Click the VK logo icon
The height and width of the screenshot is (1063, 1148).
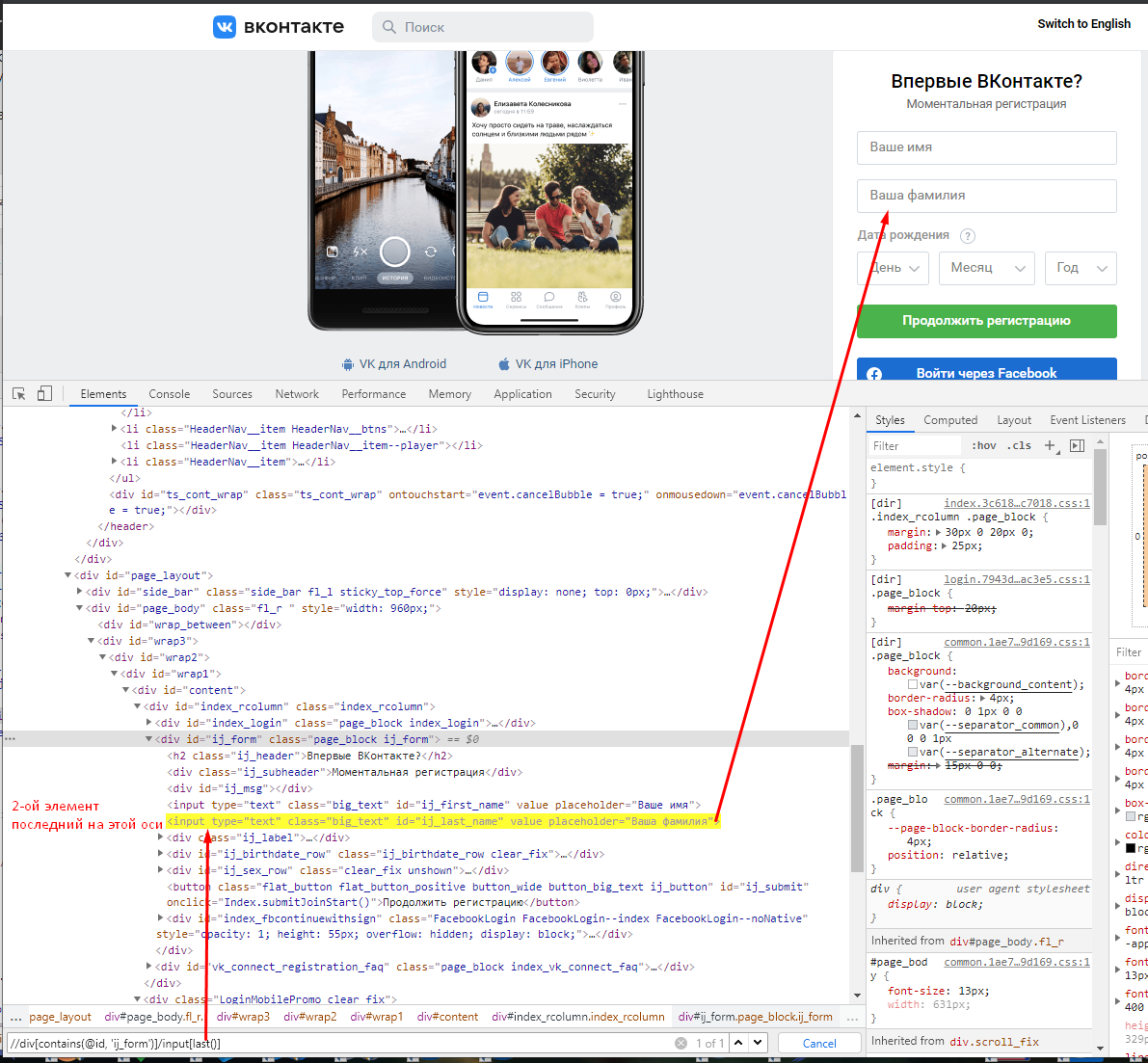(x=224, y=27)
